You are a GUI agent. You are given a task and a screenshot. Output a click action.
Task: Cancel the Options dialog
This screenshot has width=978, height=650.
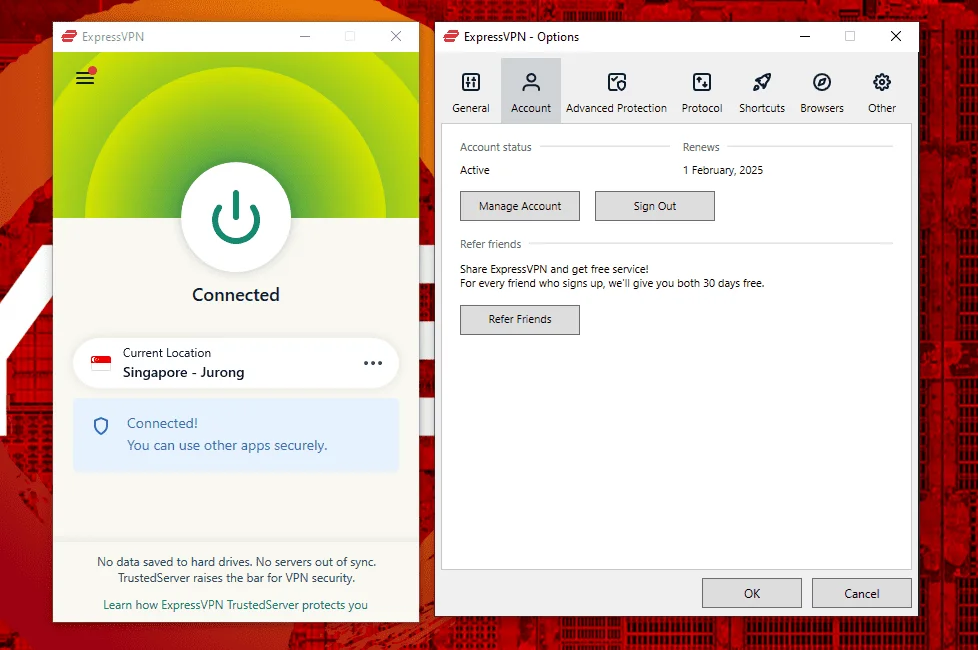(861, 593)
